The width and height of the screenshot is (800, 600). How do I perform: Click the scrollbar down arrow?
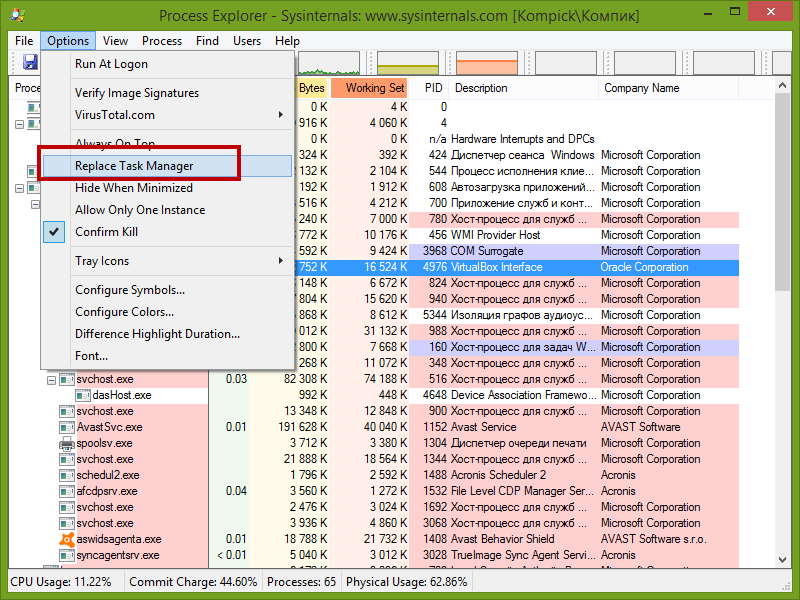click(783, 560)
